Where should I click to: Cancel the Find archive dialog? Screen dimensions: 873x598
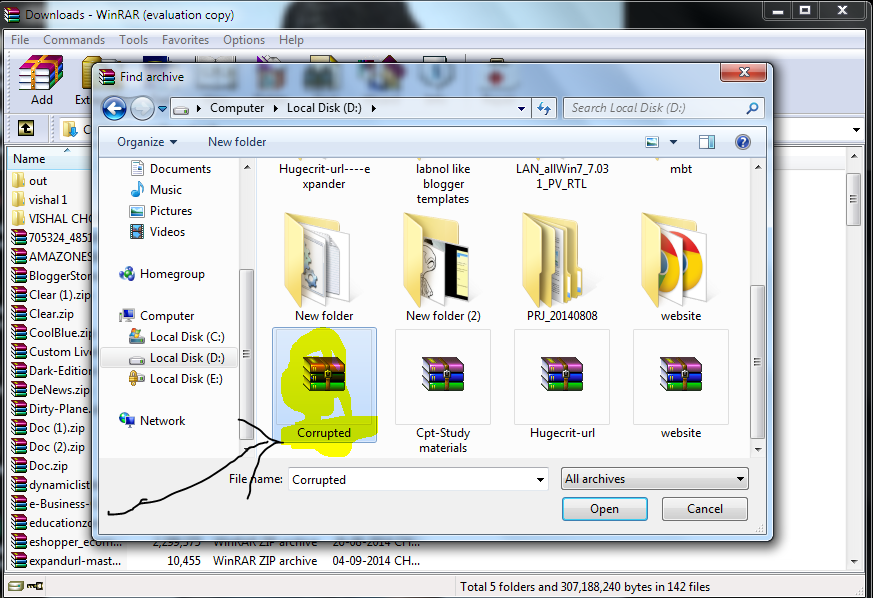point(704,509)
